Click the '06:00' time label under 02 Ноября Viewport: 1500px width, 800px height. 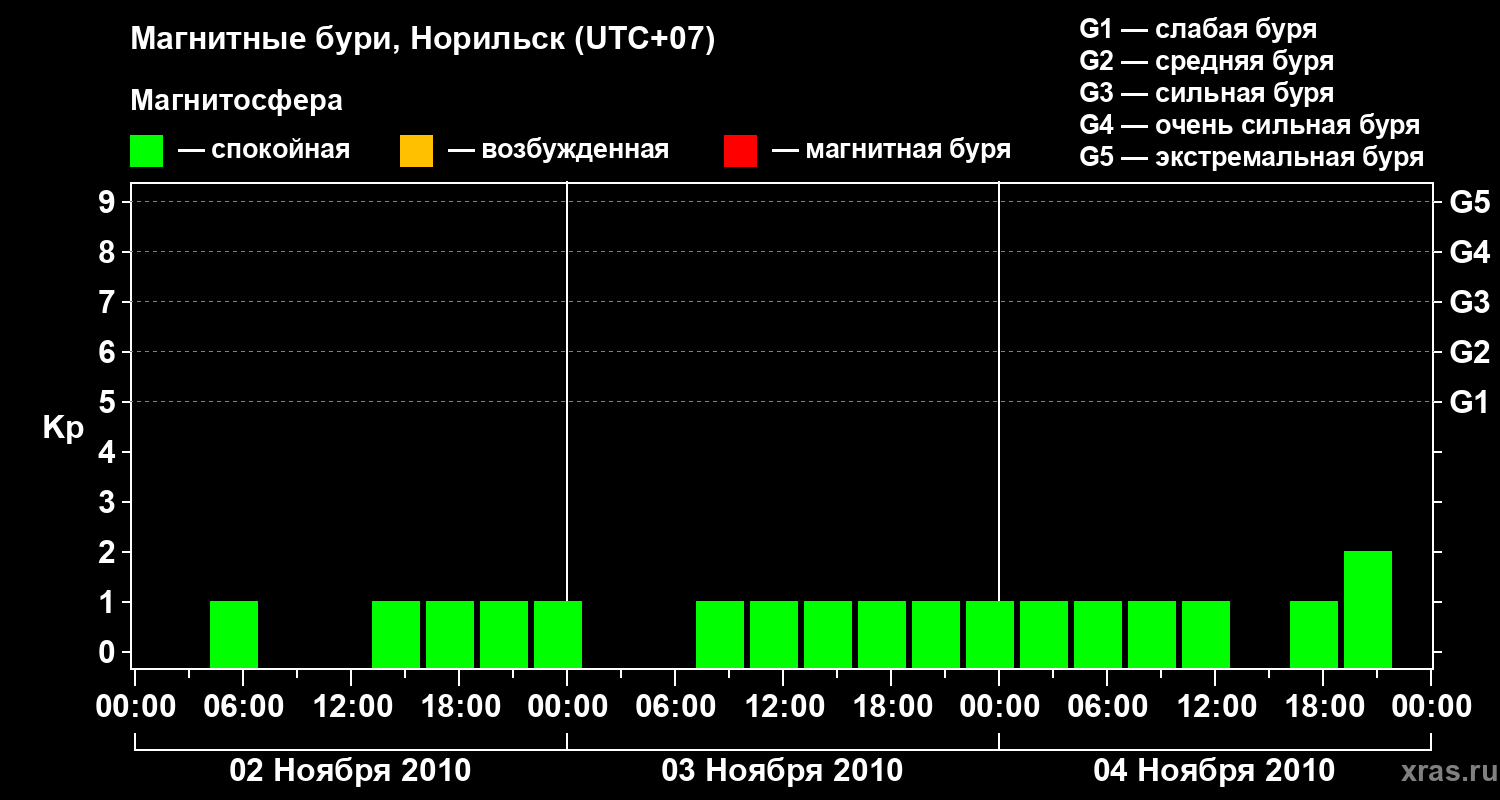click(x=243, y=706)
